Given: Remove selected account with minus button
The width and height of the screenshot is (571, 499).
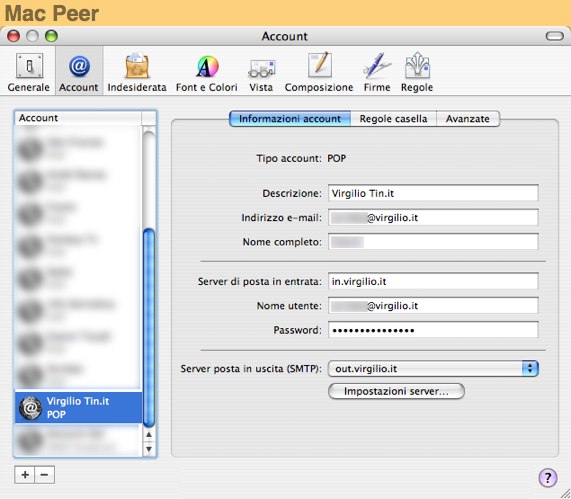Looking at the screenshot, I should coord(44,475).
